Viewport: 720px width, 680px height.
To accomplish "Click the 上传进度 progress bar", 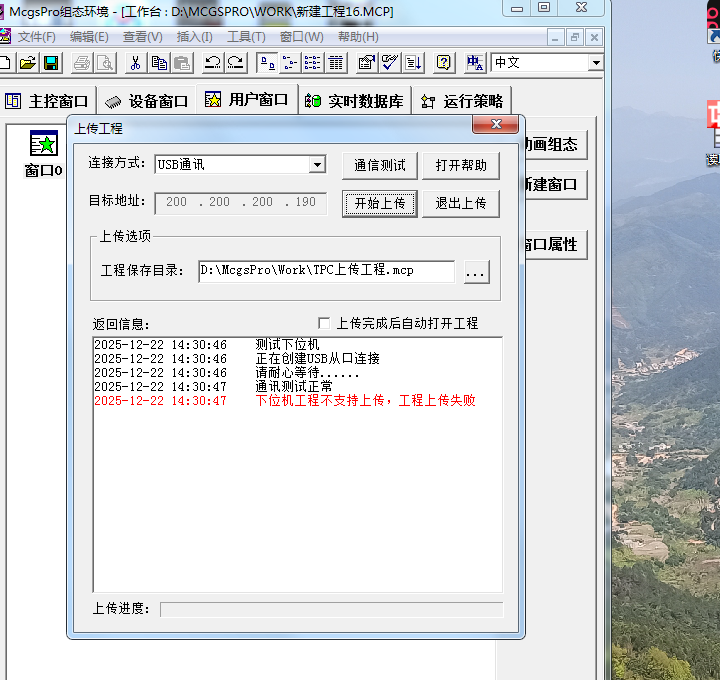I will pyautogui.click(x=331, y=609).
